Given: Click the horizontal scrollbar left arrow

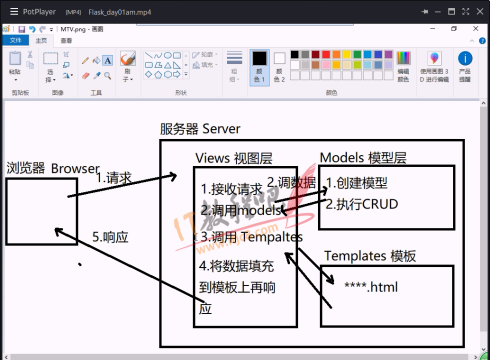Looking at the screenshot, I should (6, 357).
